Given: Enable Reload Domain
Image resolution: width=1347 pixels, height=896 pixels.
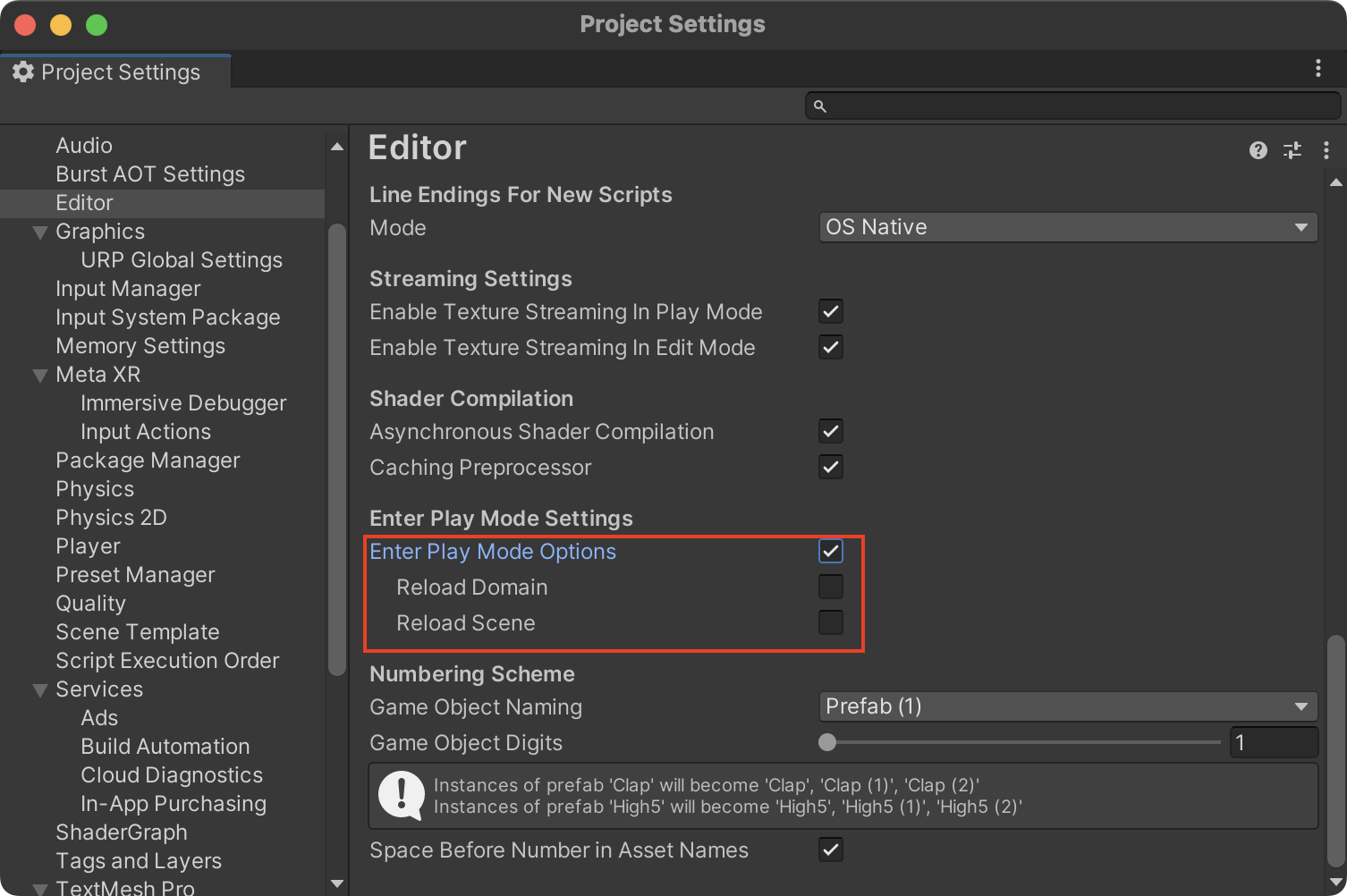Looking at the screenshot, I should 830,587.
